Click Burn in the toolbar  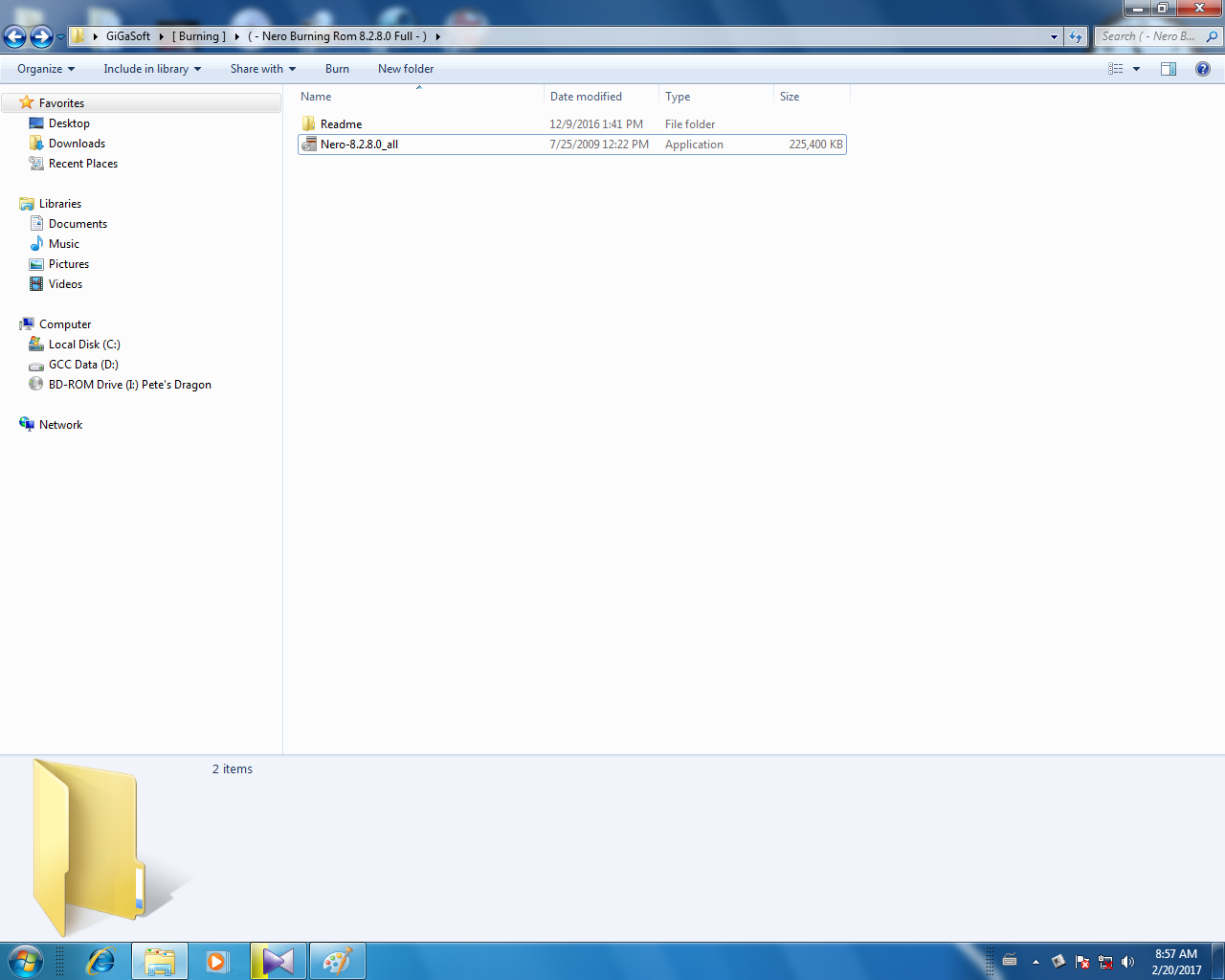(337, 69)
